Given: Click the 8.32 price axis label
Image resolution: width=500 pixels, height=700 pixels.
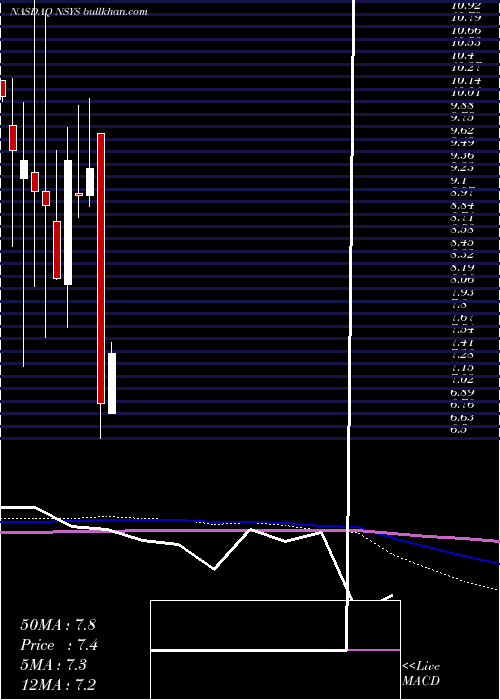Looking at the screenshot, I should click(463, 255).
